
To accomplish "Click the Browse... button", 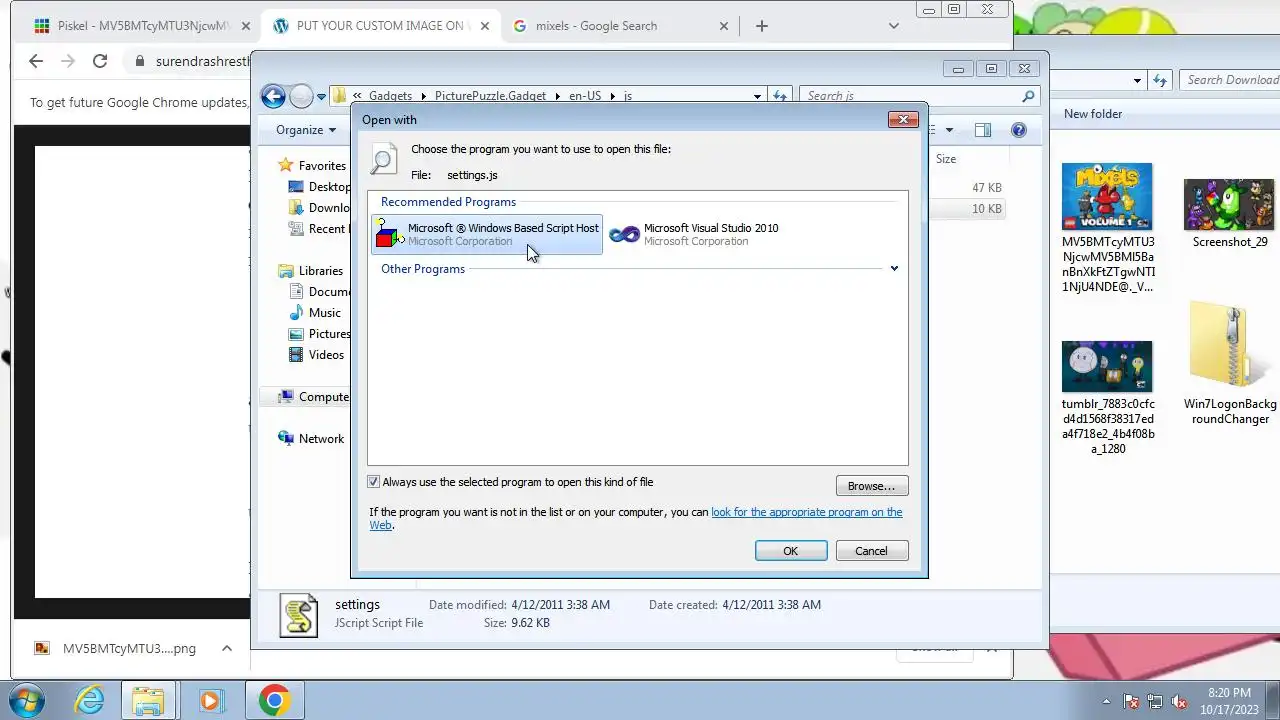I will click(x=871, y=486).
